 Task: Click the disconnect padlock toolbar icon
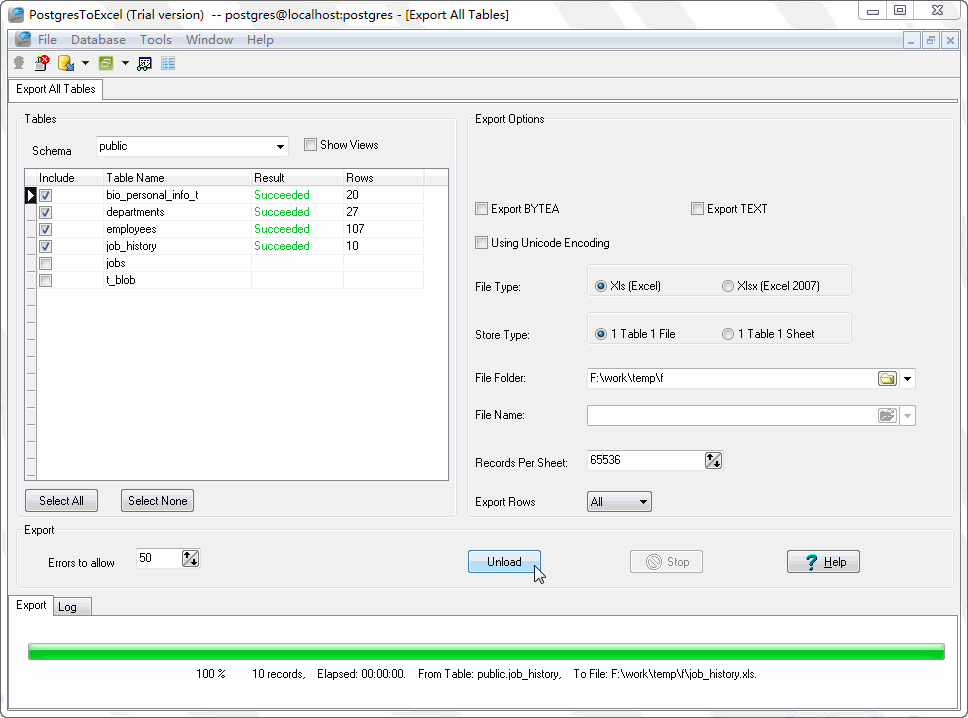coord(42,63)
